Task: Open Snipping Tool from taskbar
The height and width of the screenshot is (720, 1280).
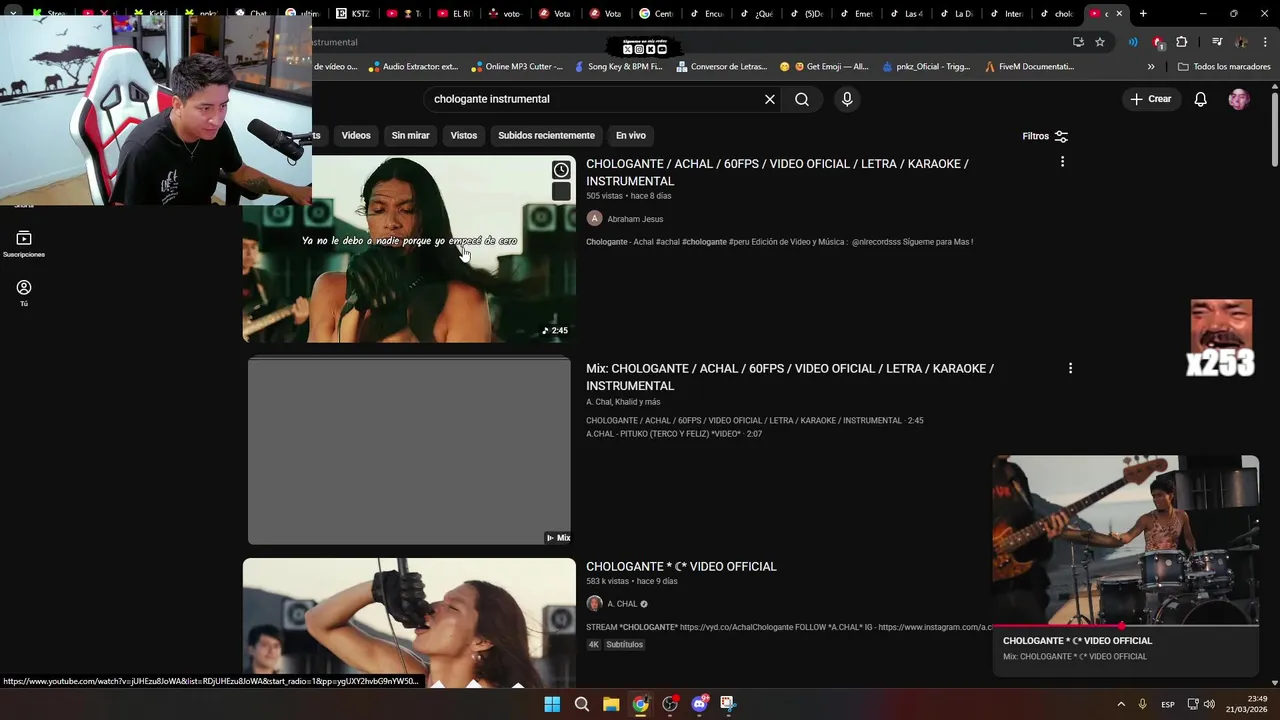Action: (x=727, y=704)
